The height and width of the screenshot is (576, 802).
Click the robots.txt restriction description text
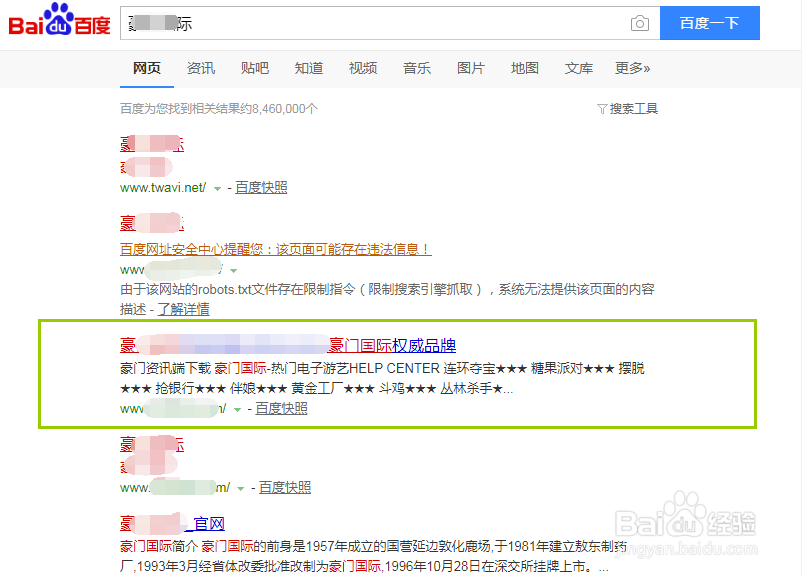click(x=387, y=299)
